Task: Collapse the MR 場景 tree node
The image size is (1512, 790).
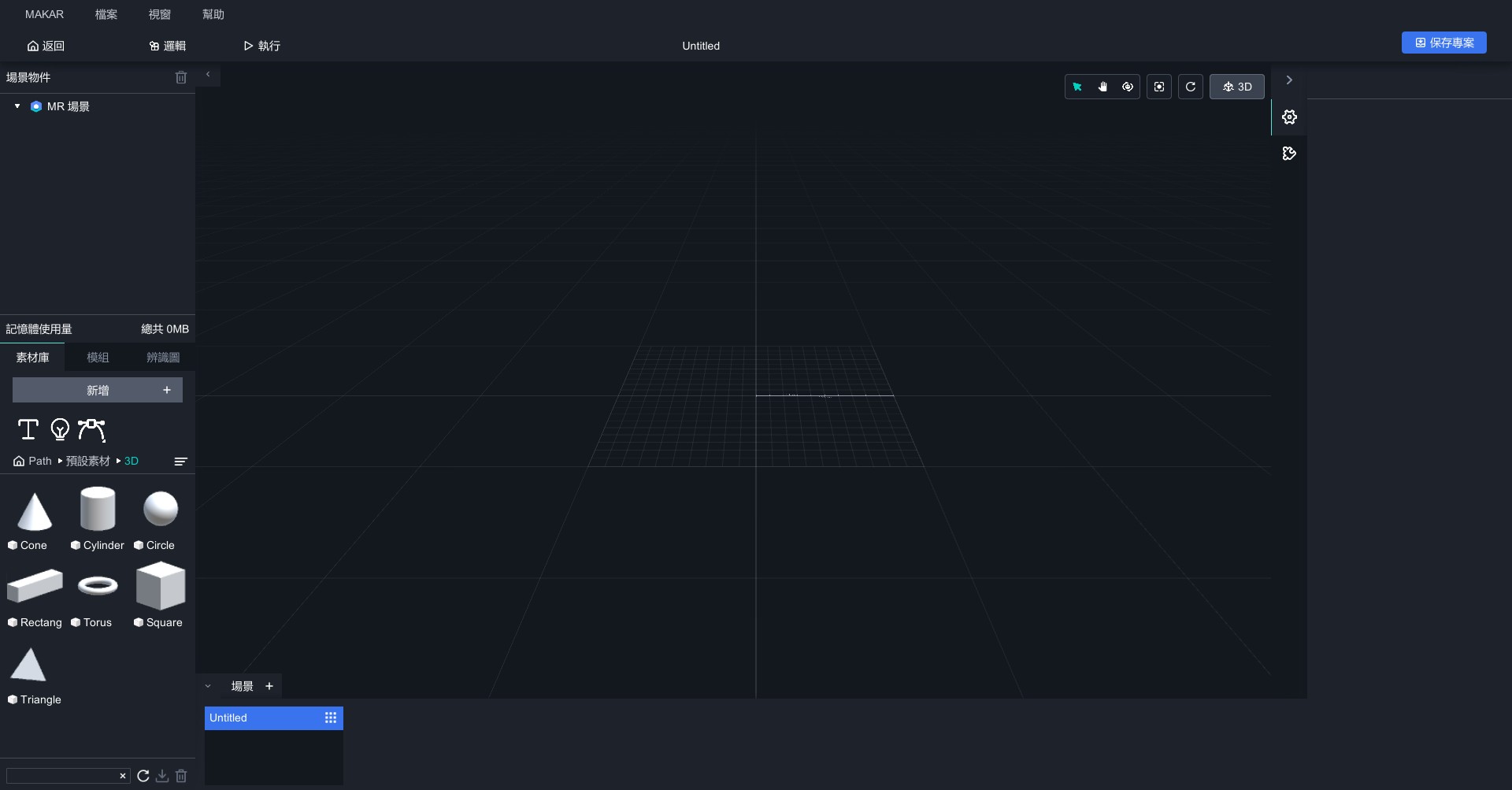Action: pos(17,106)
